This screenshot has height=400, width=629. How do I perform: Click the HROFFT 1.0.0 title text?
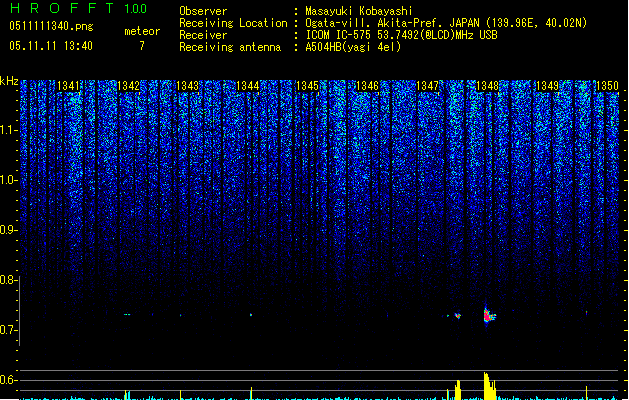click(x=78, y=8)
